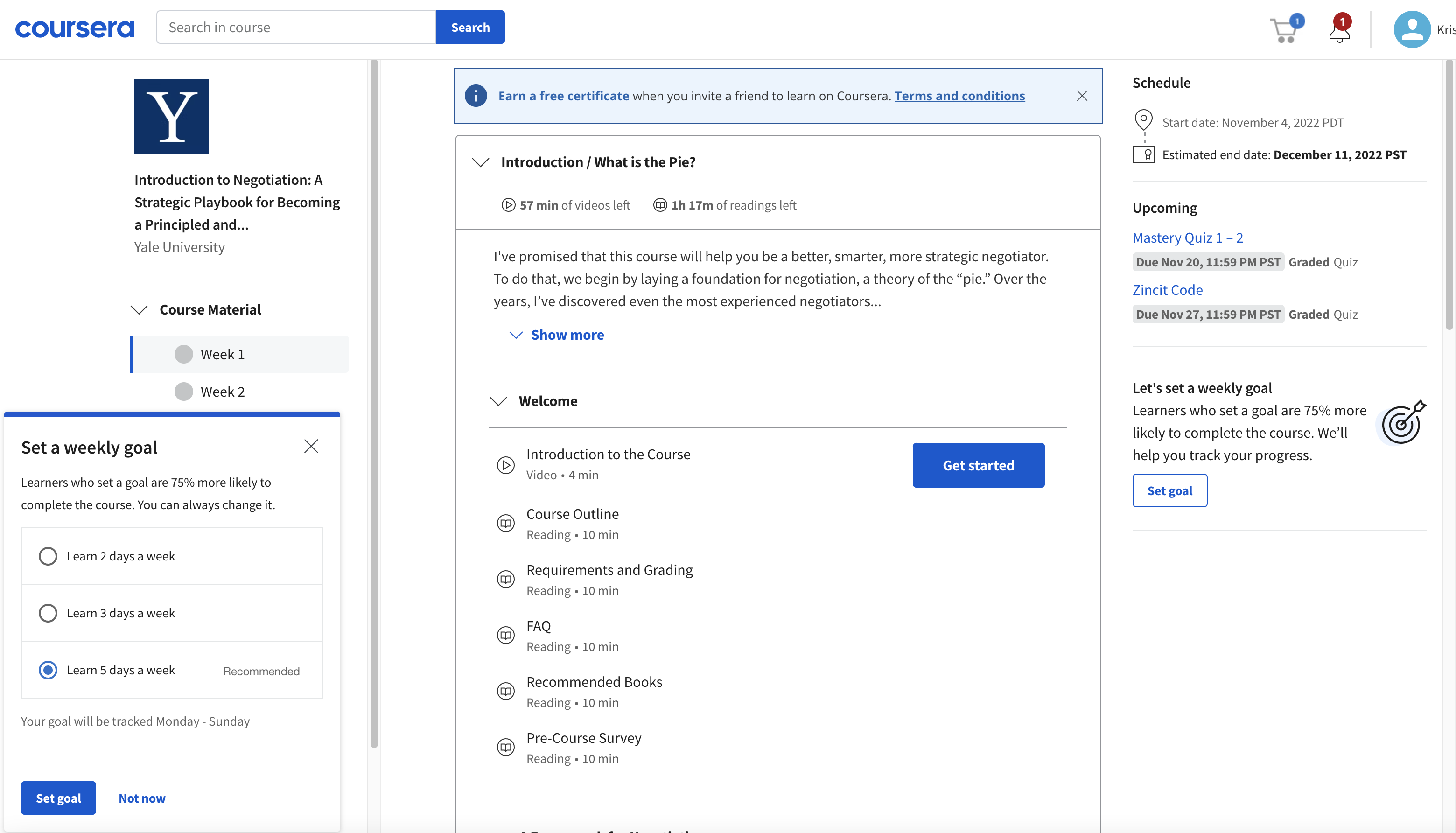This screenshot has width=1456, height=833.
Task: Click play icon for Introduction to the Course
Action: [x=506, y=464]
